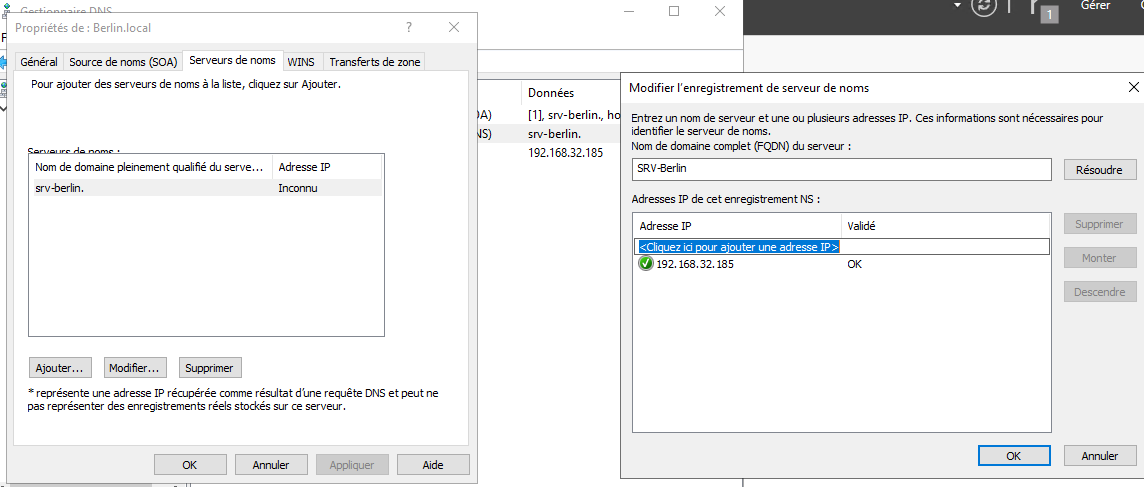The height and width of the screenshot is (487, 1144).
Task: Select the WINS tab
Action: (301, 62)
